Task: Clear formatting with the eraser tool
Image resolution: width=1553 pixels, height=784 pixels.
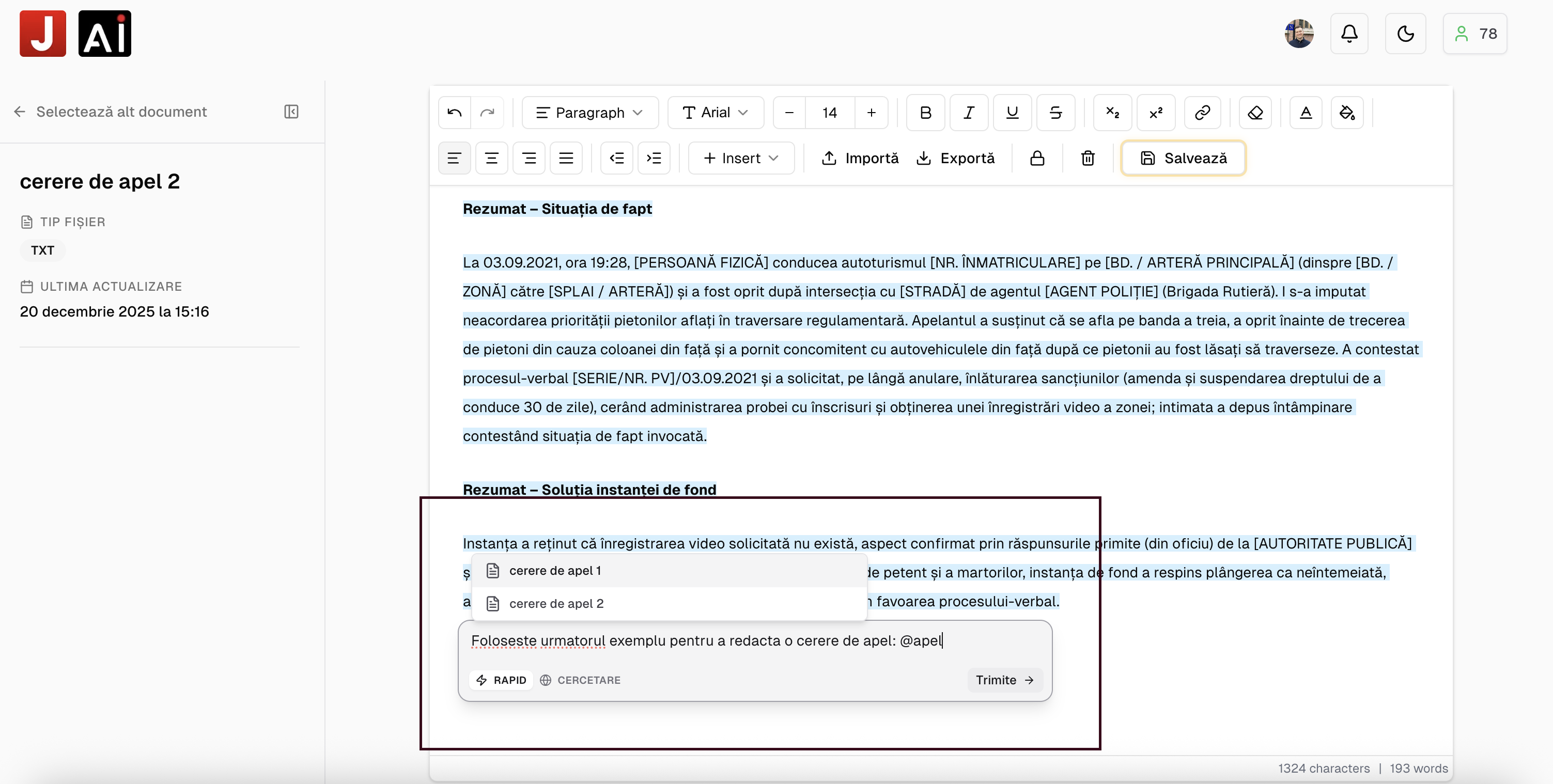Action: pos(1254,112)
